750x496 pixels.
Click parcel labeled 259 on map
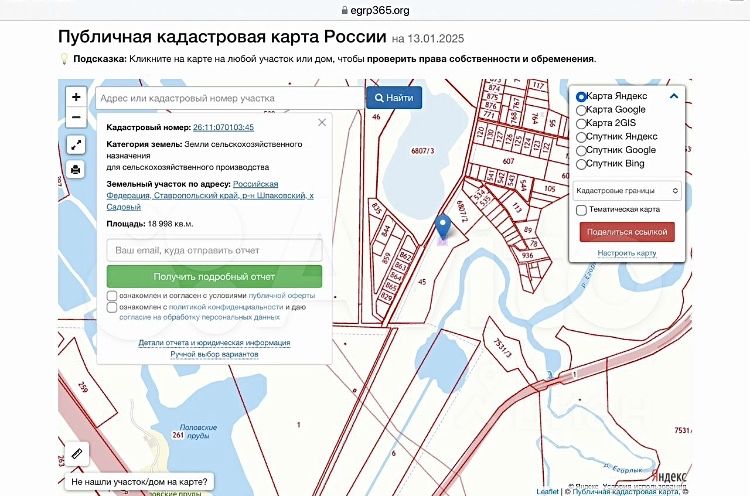[x=83, y=387]
